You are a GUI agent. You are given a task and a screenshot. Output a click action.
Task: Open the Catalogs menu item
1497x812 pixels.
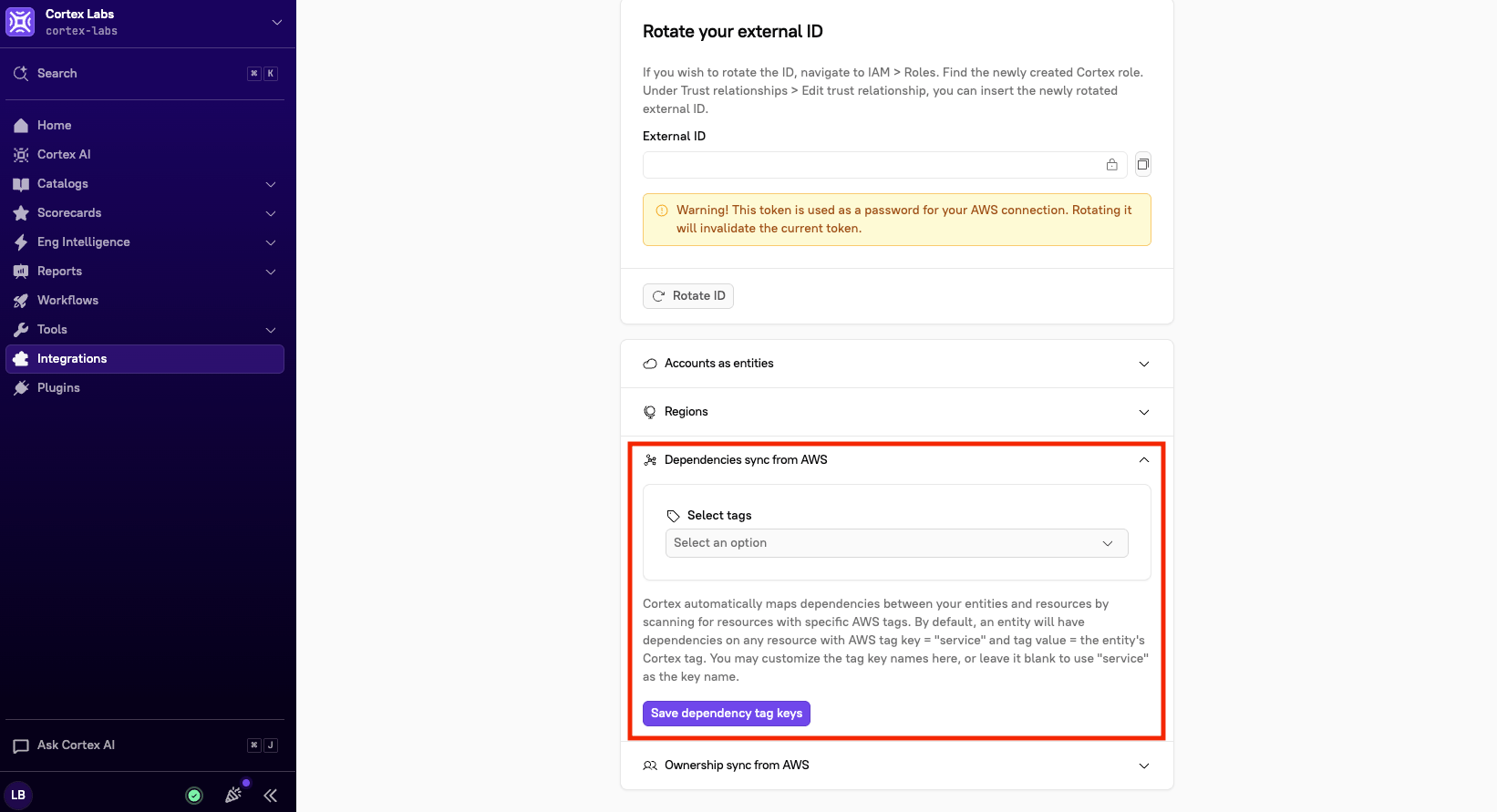click(x=145, y=183)
